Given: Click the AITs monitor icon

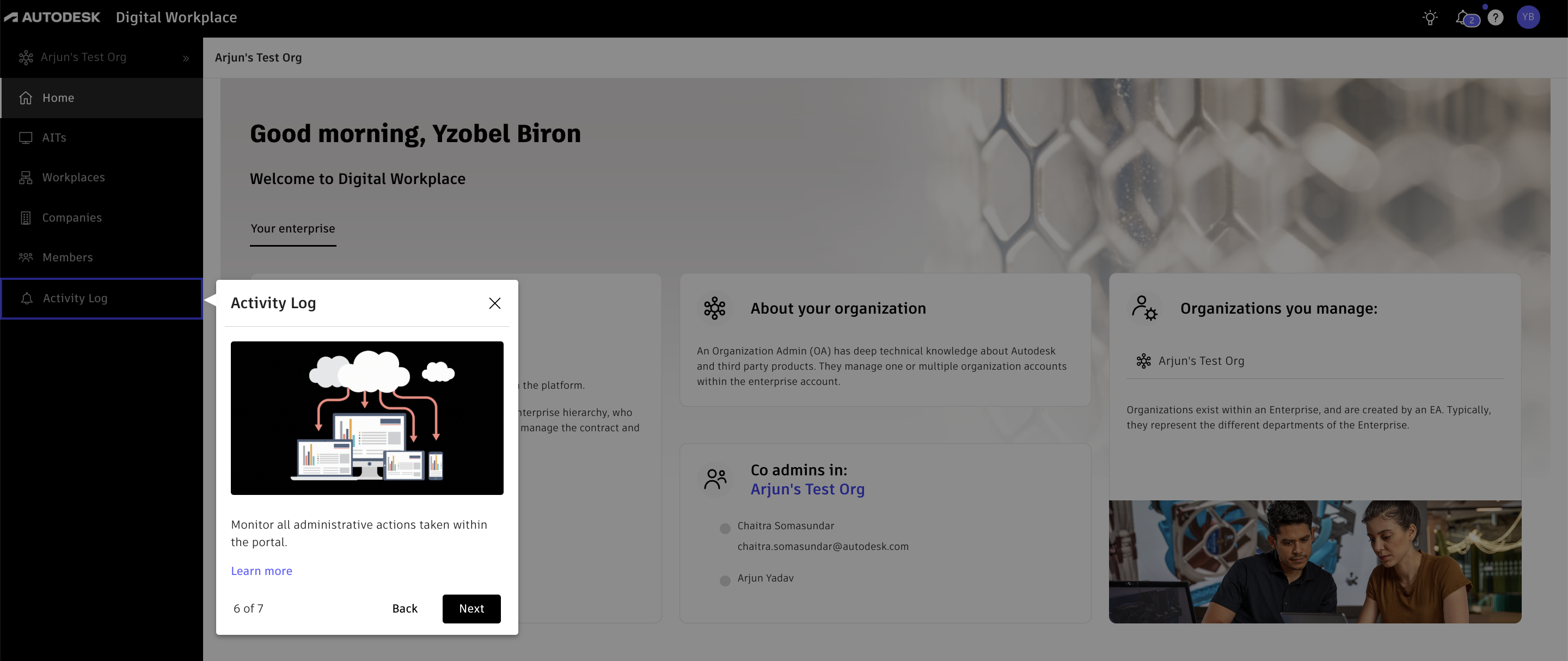Looking at the screenshot, I should point(26,138).
